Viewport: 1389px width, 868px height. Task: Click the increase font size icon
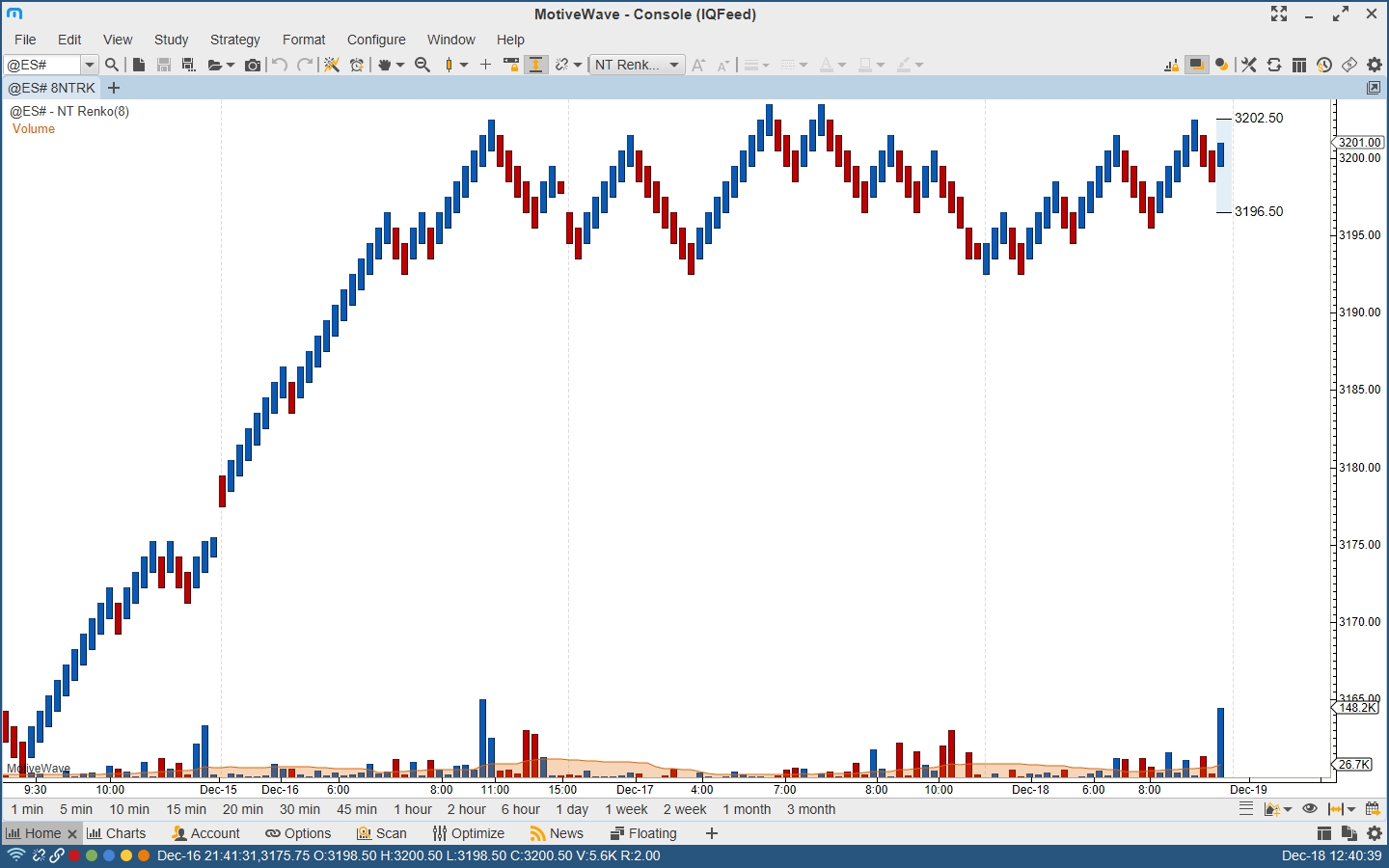click(698, 65)
